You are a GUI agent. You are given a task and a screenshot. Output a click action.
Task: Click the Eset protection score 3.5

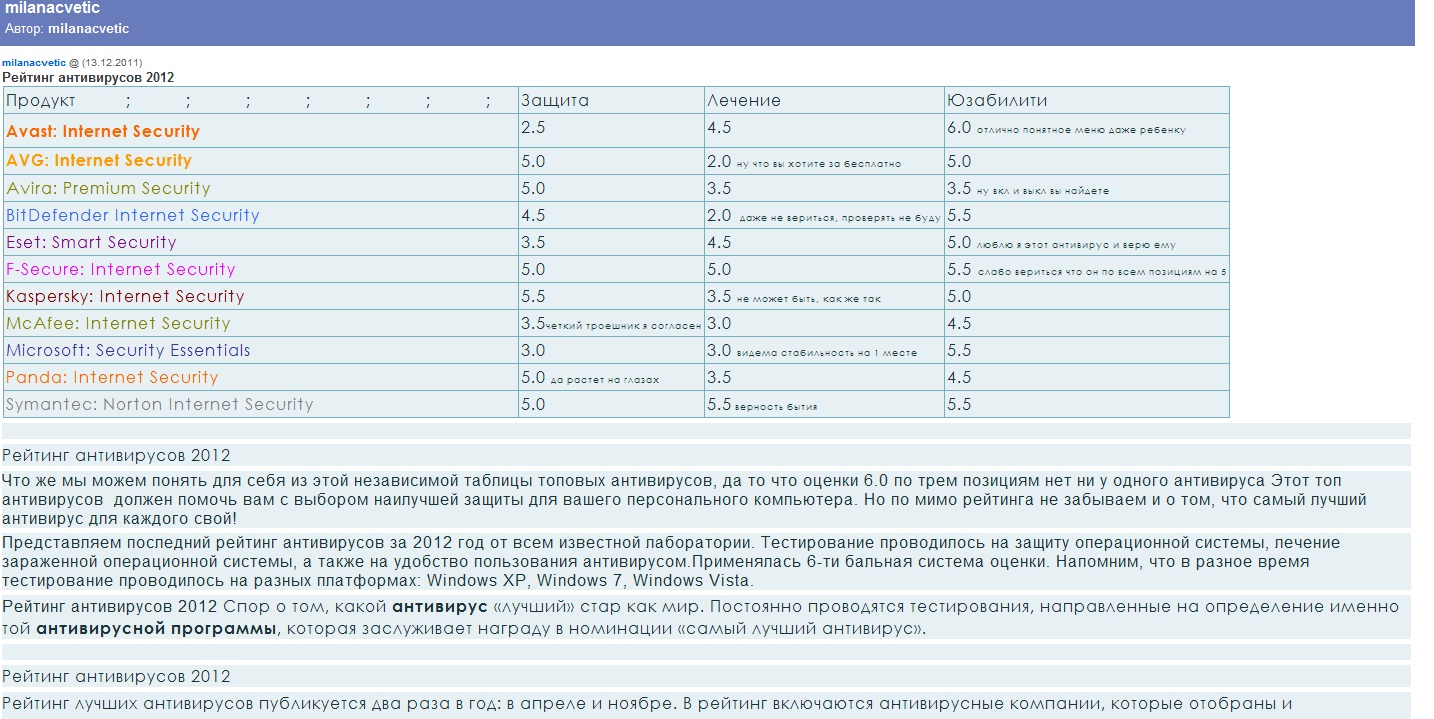pyautogui.click(x=533, y=242)
